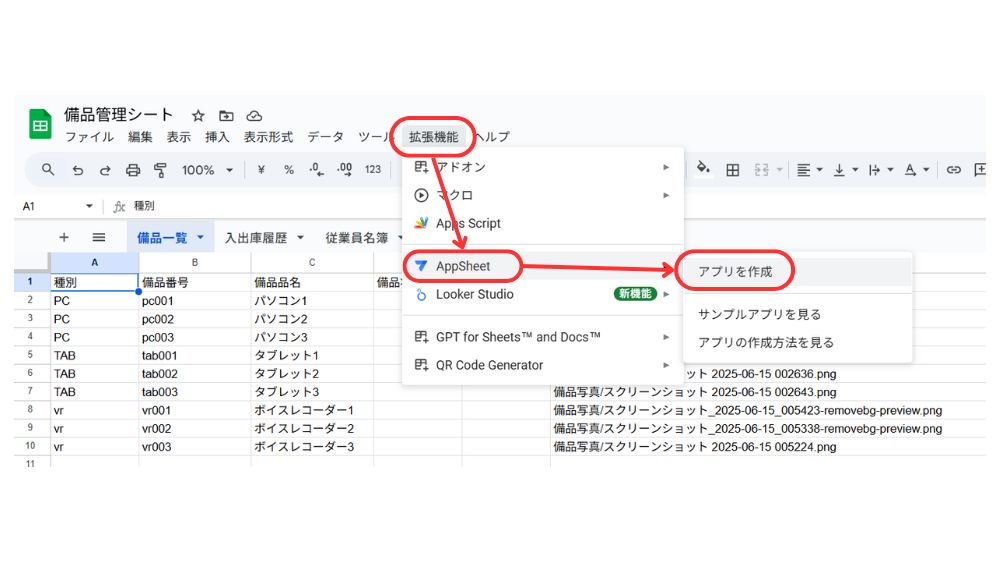Expand vertical align dropdown

[x=855, y=170]
